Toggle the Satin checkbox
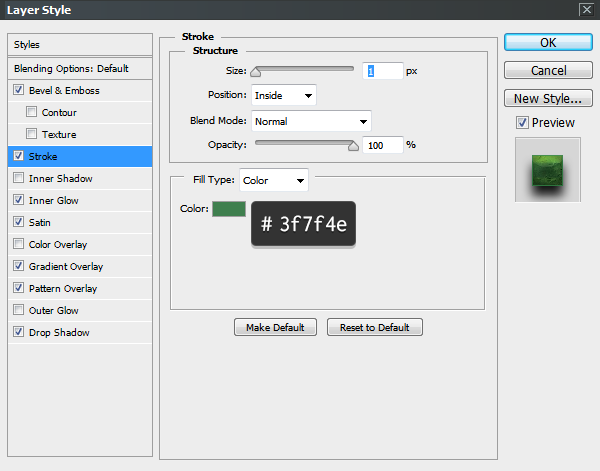 (x=18, y=222)
